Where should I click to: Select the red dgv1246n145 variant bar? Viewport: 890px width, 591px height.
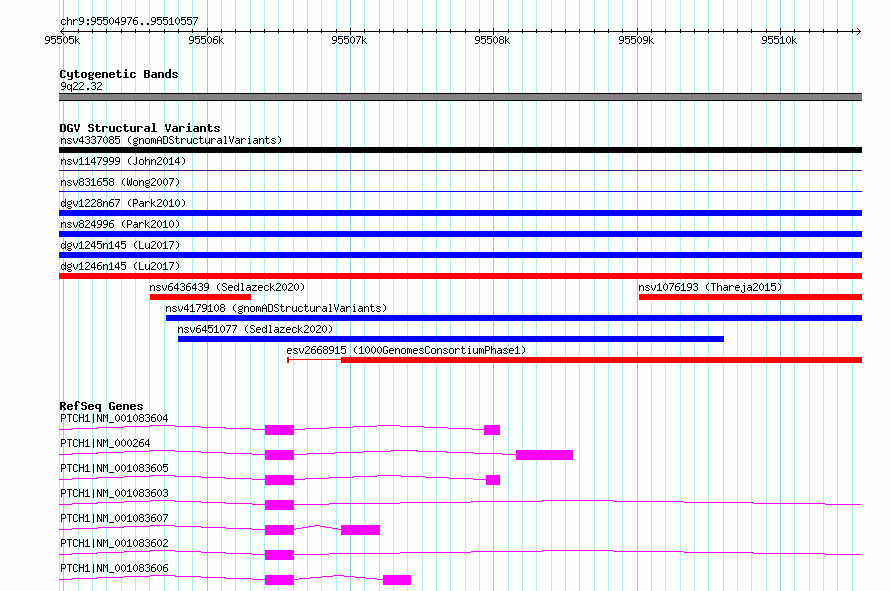[x=460, y=276]
